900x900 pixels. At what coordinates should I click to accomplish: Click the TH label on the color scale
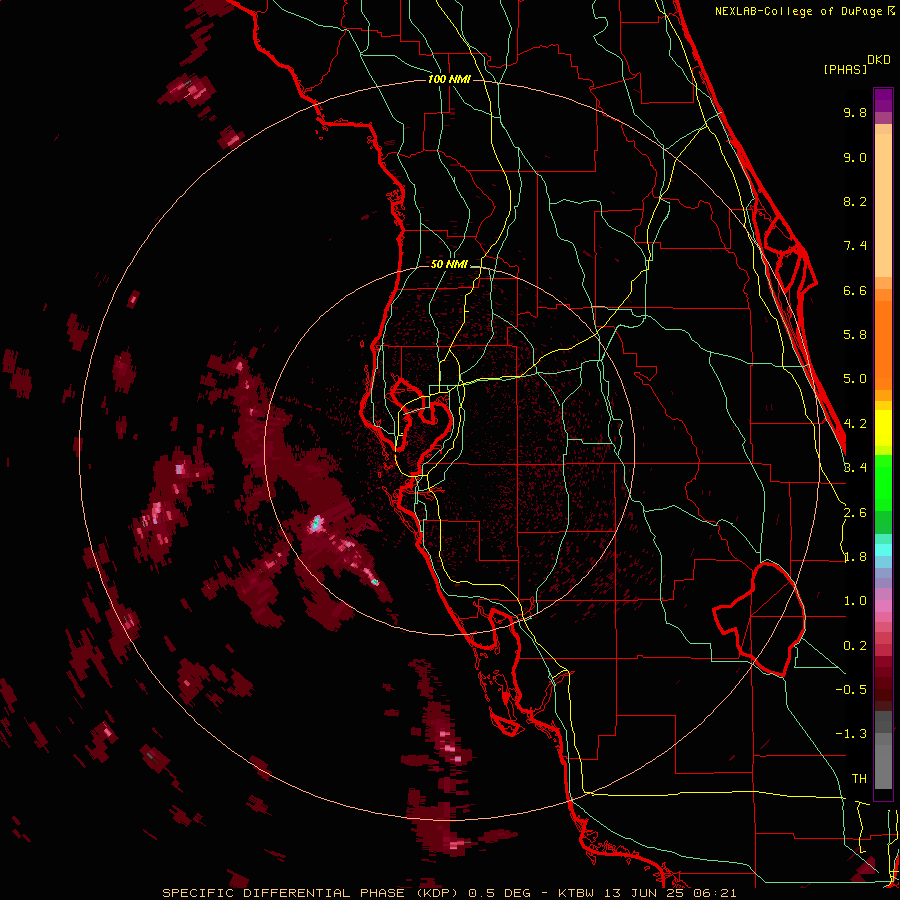click(859, 779)
